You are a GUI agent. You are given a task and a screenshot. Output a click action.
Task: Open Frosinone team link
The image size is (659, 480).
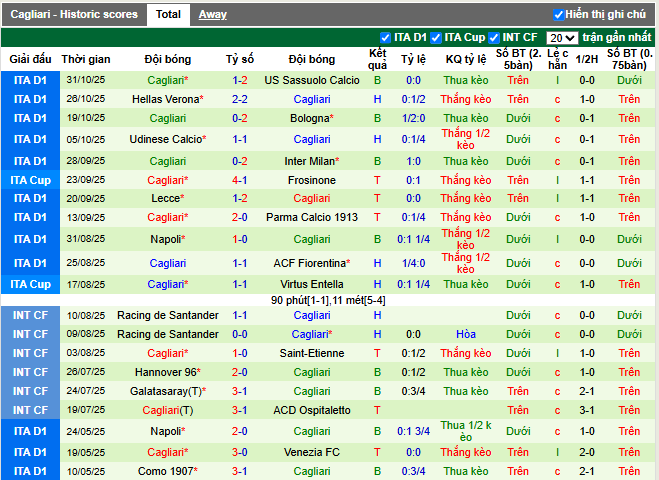[312, 180]
